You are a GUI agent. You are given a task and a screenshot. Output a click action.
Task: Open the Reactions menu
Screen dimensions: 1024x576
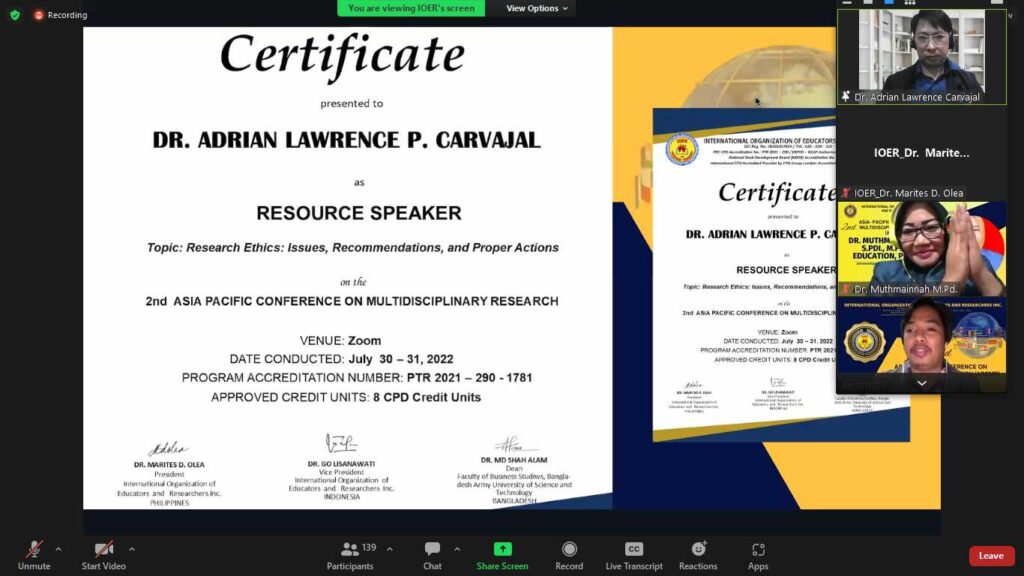click(x=698, y=550)
